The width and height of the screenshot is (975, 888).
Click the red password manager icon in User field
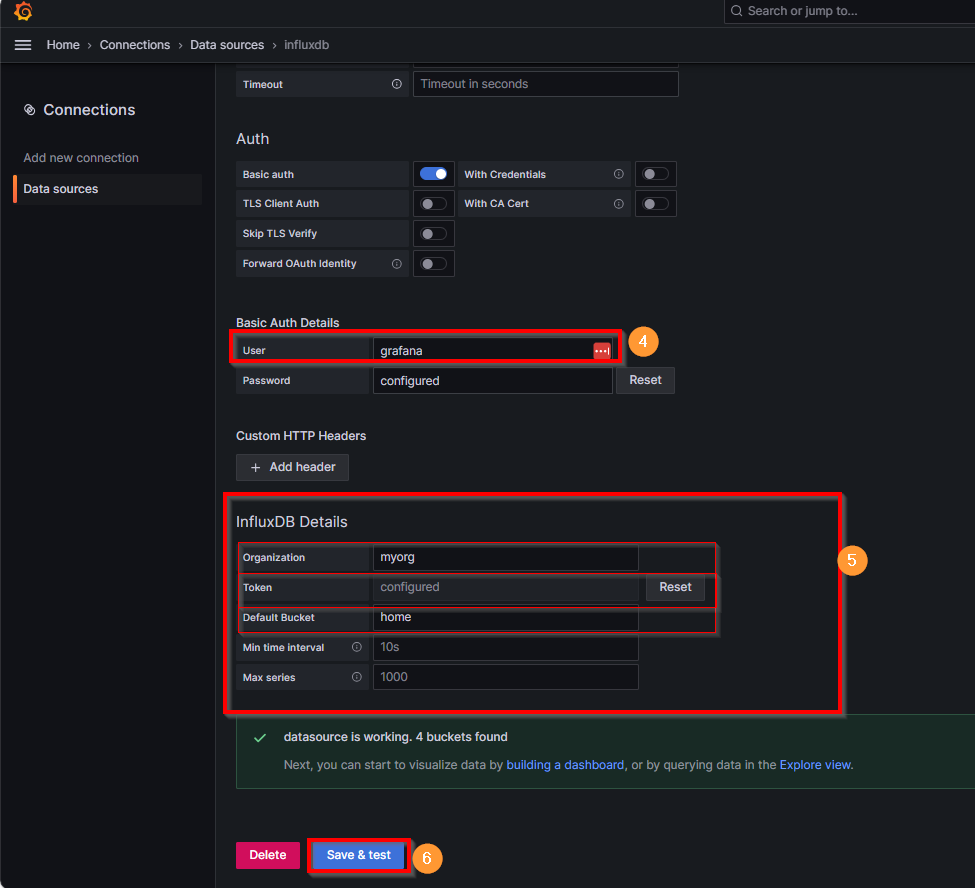pyautogui.click(x=601, y=351)
